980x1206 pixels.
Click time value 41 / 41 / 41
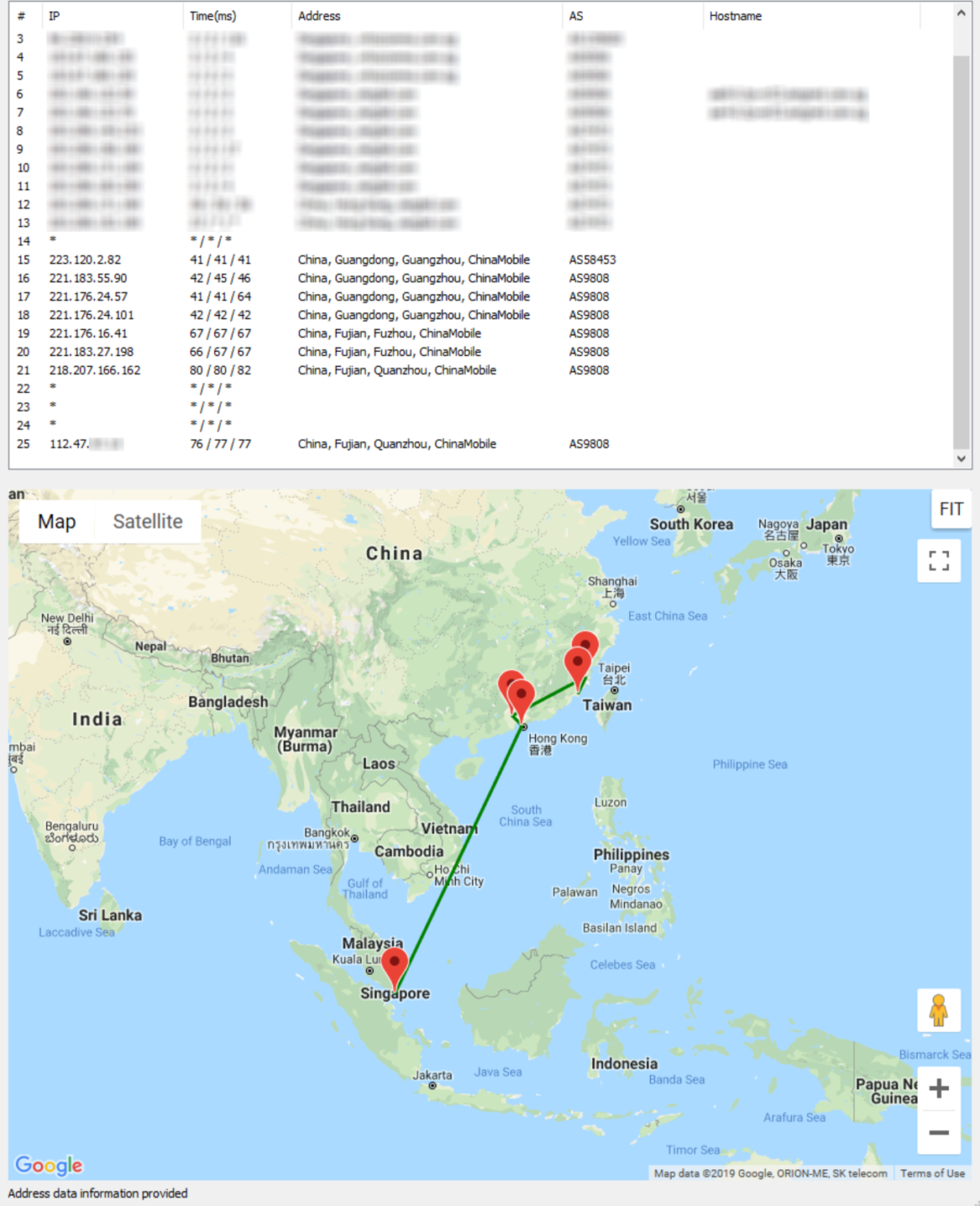(x=220, y=260)
